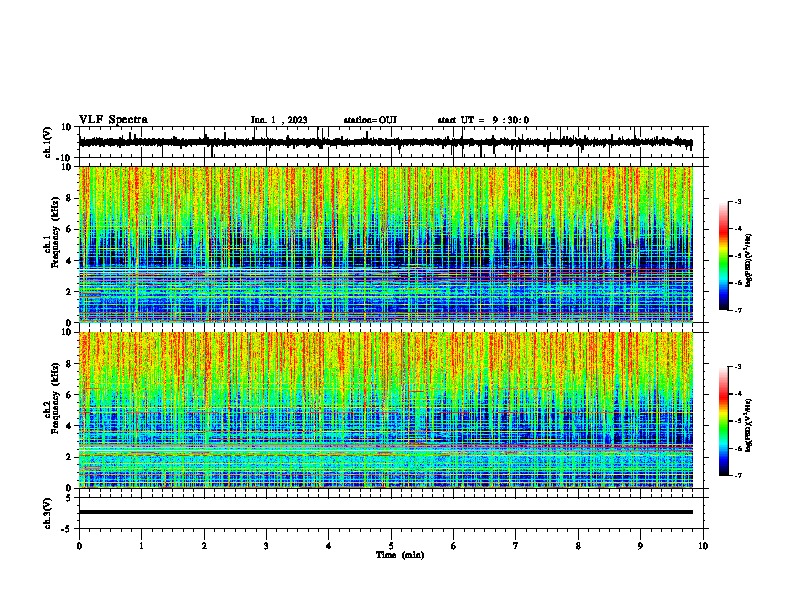Click the "ch.3(V)" axis label
This screenshot has height=612, width=792.
tap(48, 513)
